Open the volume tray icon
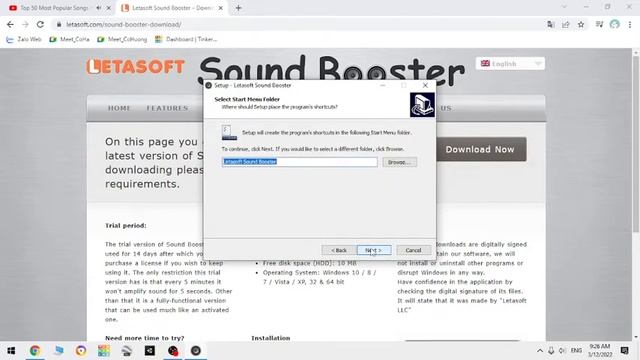This screenshot has height=360, width=640. click(x=562, y=351)
